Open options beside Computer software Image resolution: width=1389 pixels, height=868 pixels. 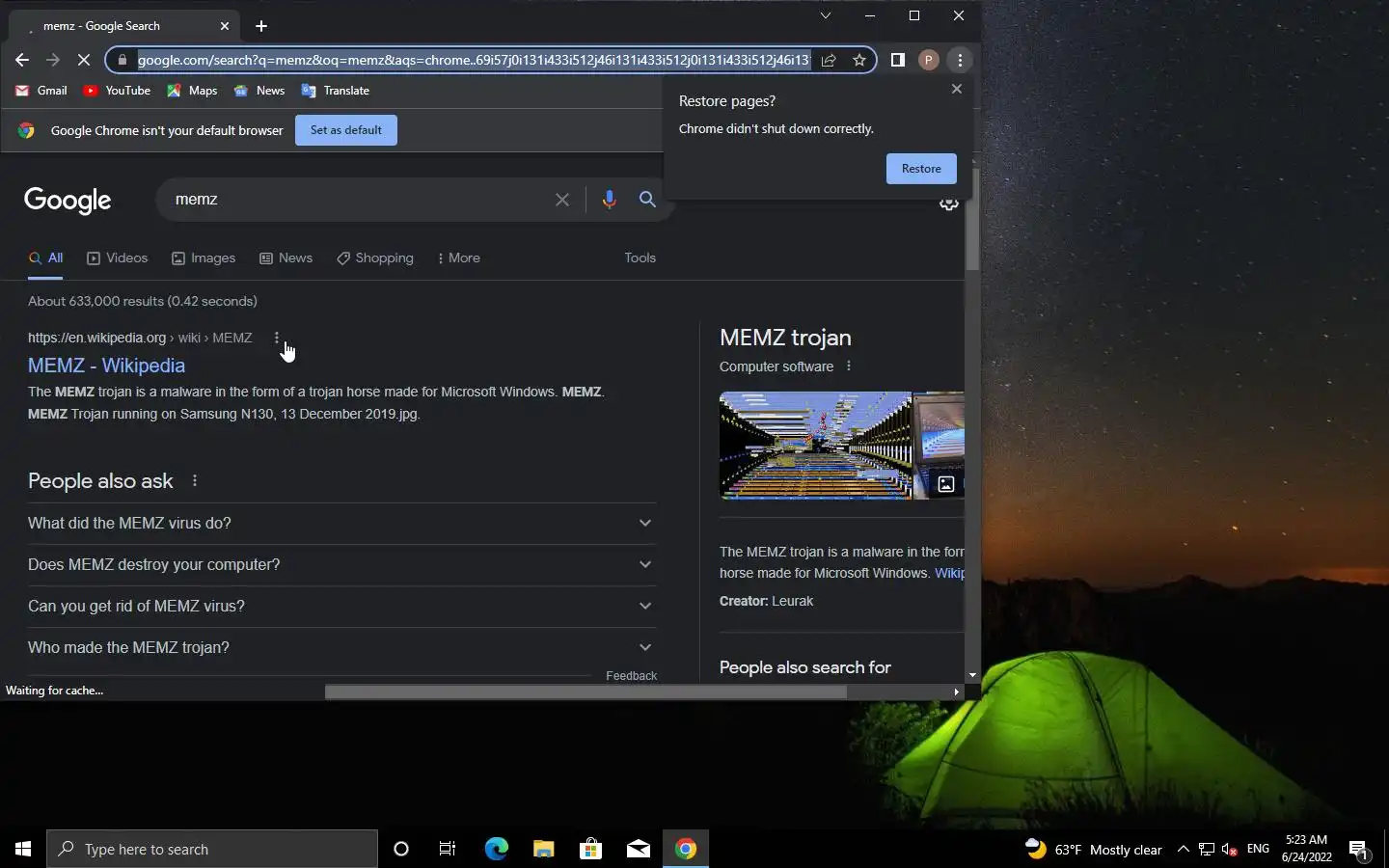coord(849,366)
